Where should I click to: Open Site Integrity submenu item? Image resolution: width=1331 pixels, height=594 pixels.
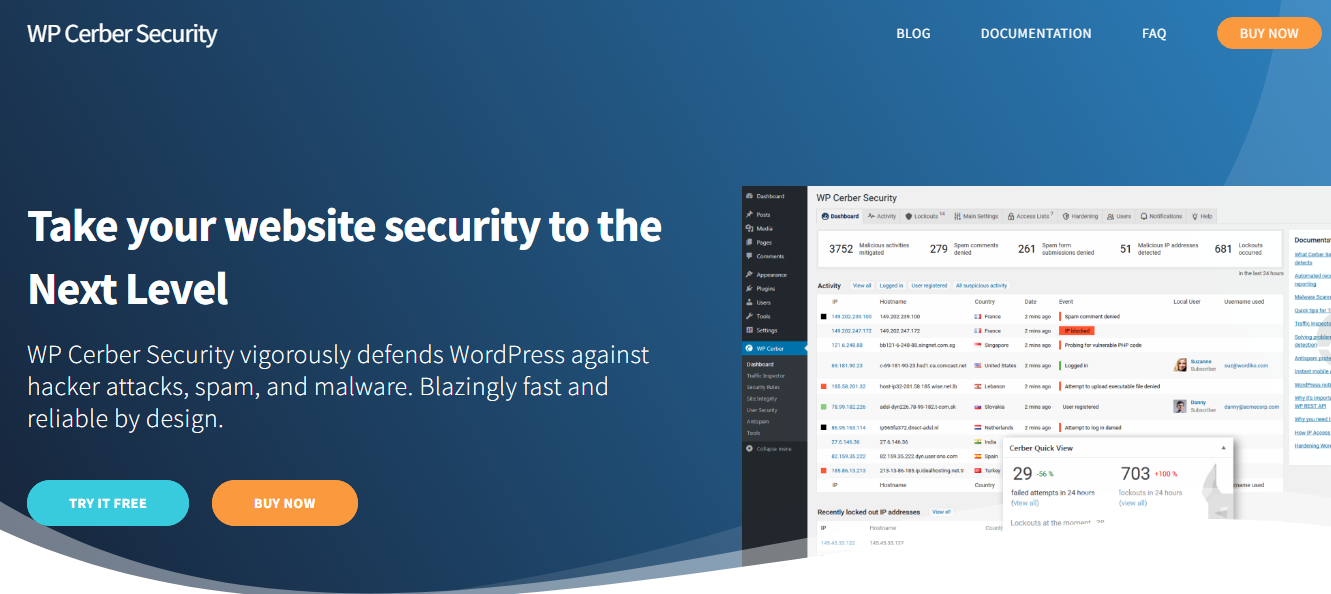[x=761, y=398]
